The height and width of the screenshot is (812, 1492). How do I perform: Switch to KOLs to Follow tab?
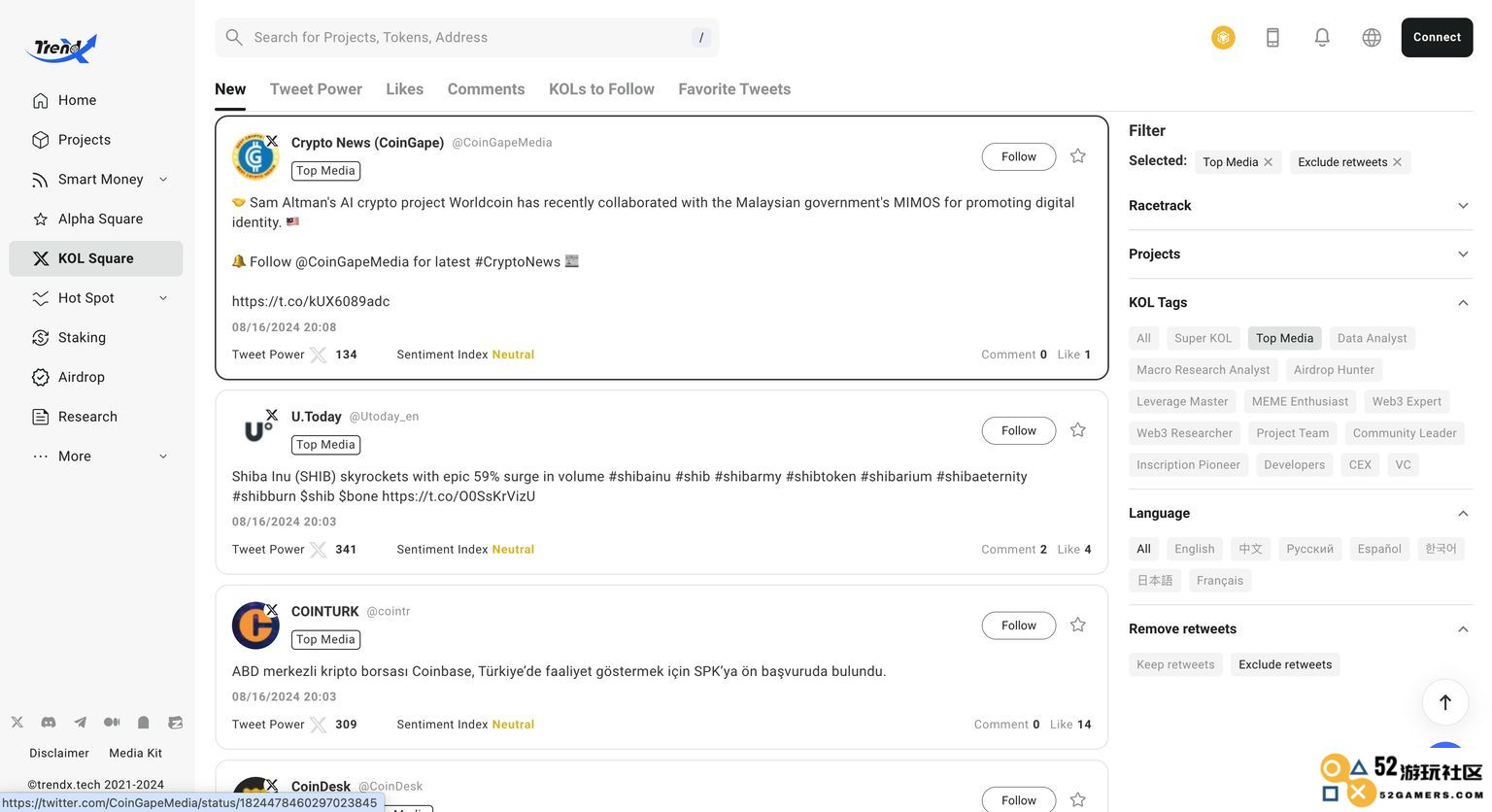point(601,89)
